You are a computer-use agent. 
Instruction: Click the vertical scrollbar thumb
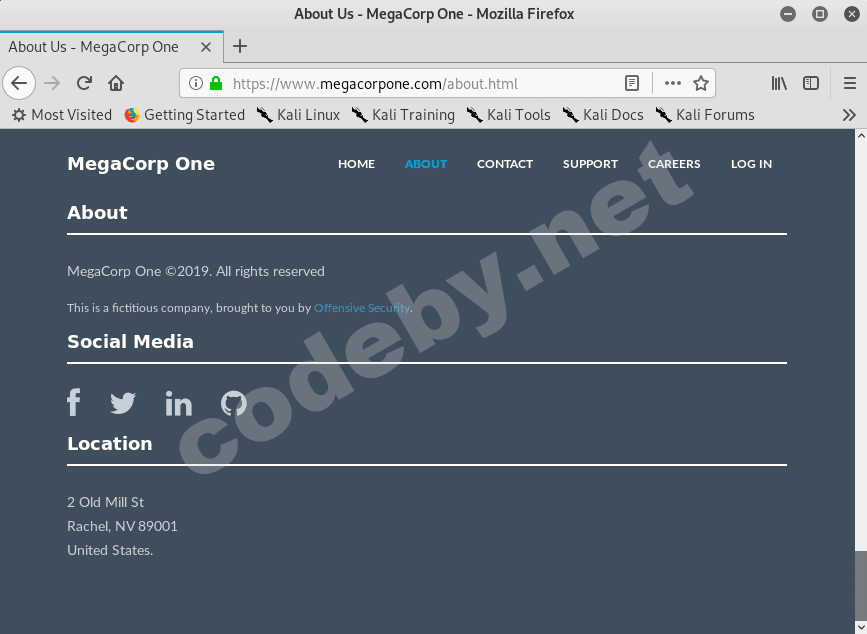tap(861, 586)
